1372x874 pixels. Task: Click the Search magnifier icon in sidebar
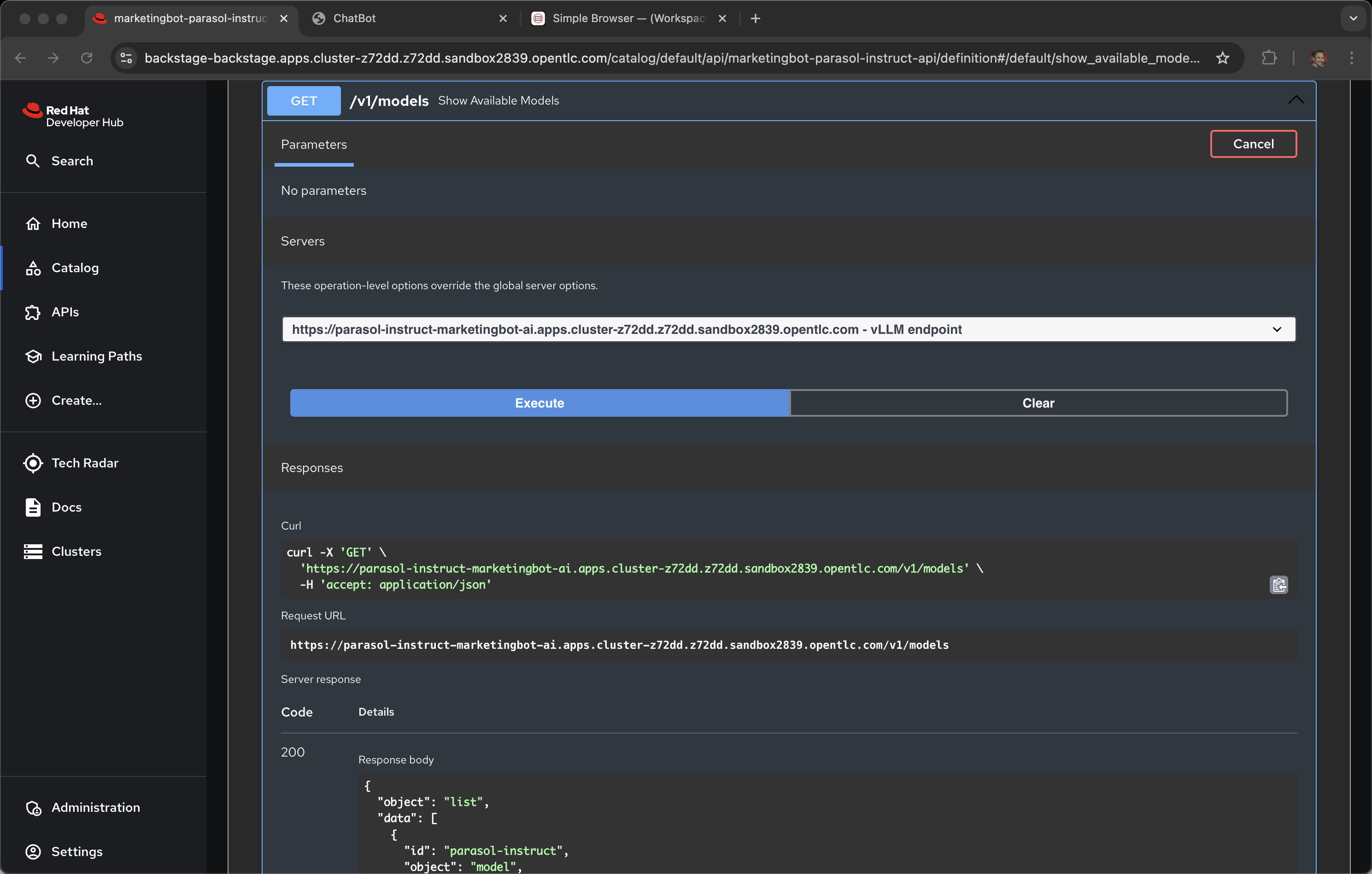(32, 161)
